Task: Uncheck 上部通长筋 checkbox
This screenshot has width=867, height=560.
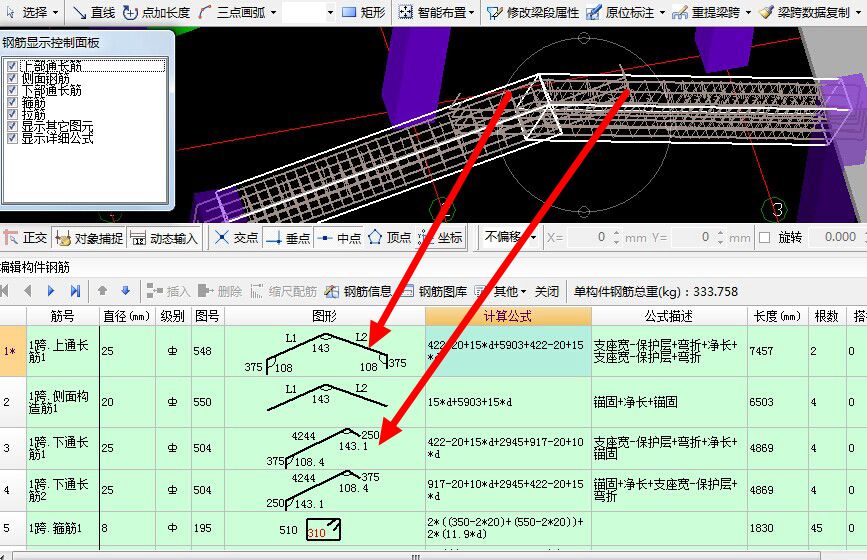Action: coord(12,66)
